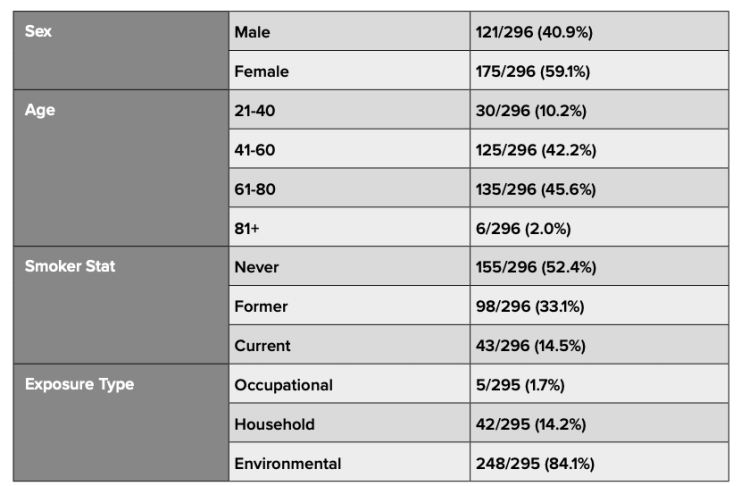The width and height of the screenshot is (741, 486).
Task: Select the Age category cell
Action: (121, 168)
